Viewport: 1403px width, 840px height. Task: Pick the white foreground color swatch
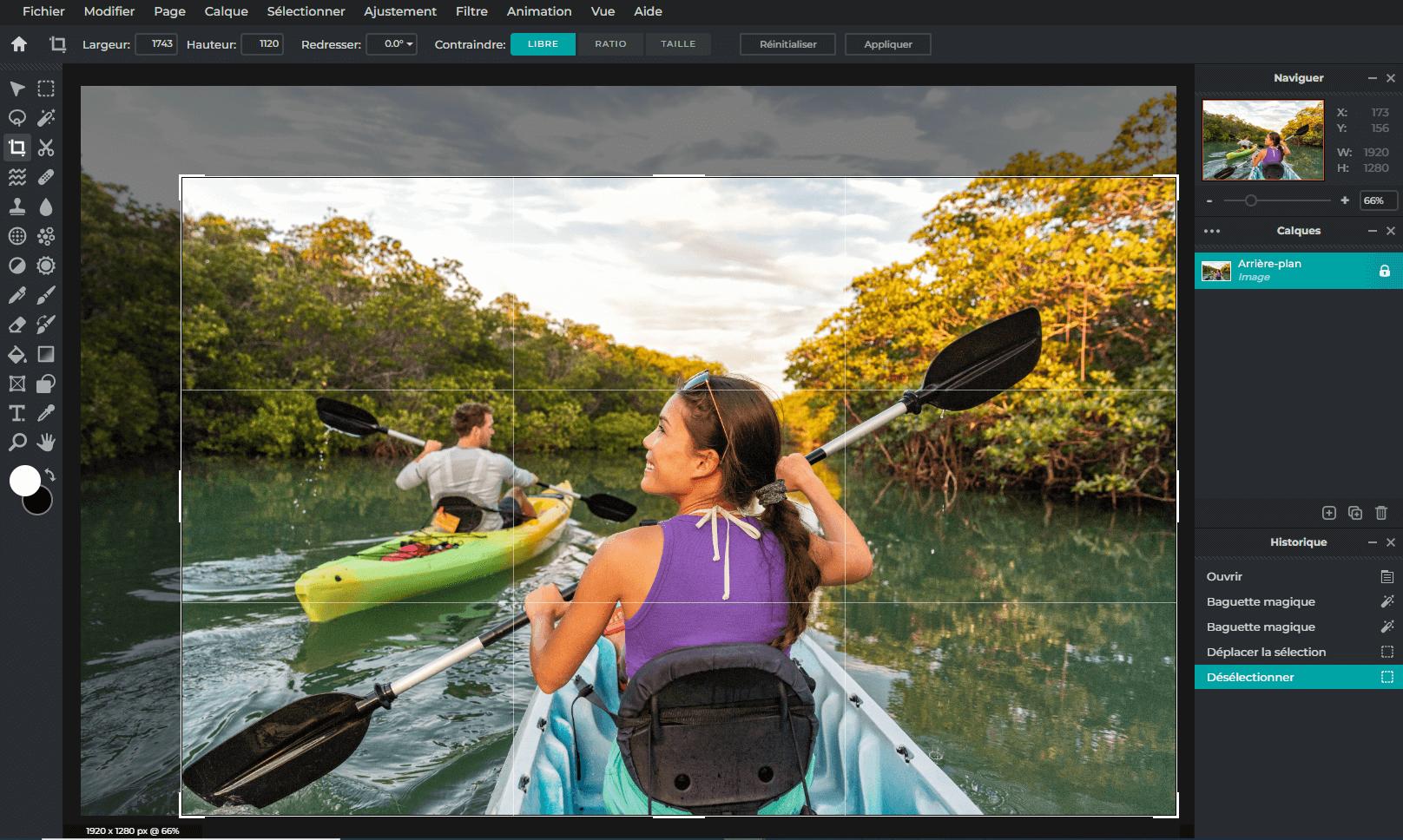(x=25, y=481)
